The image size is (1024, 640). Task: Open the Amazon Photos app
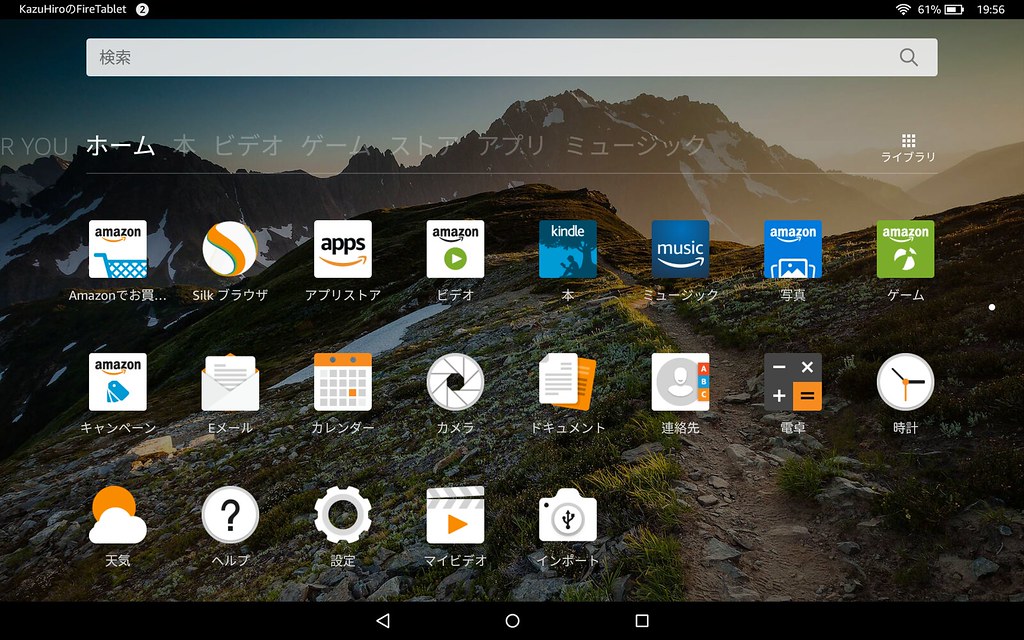(793, 249)
